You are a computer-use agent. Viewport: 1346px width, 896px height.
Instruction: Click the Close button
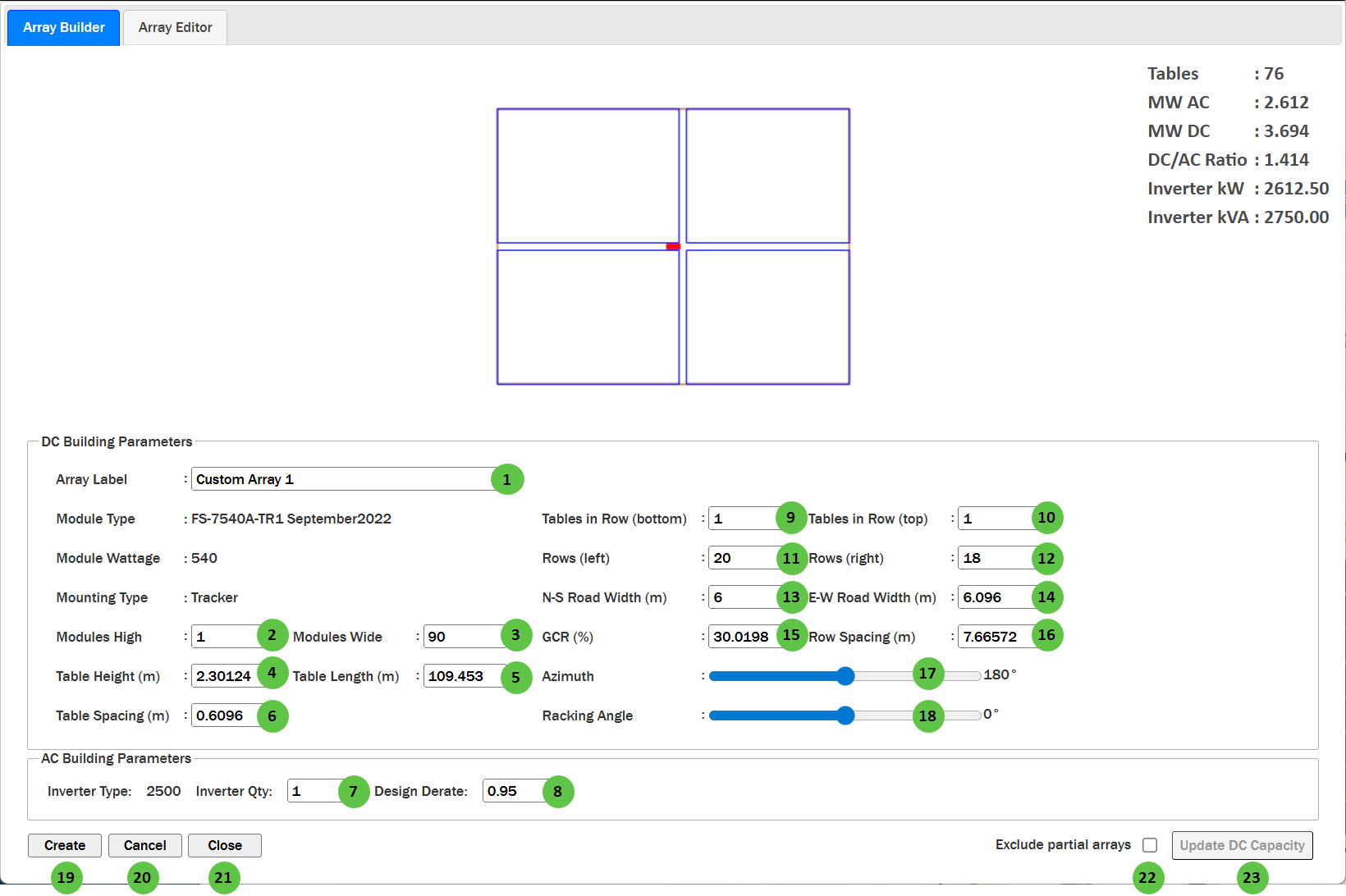pos(224,845)
